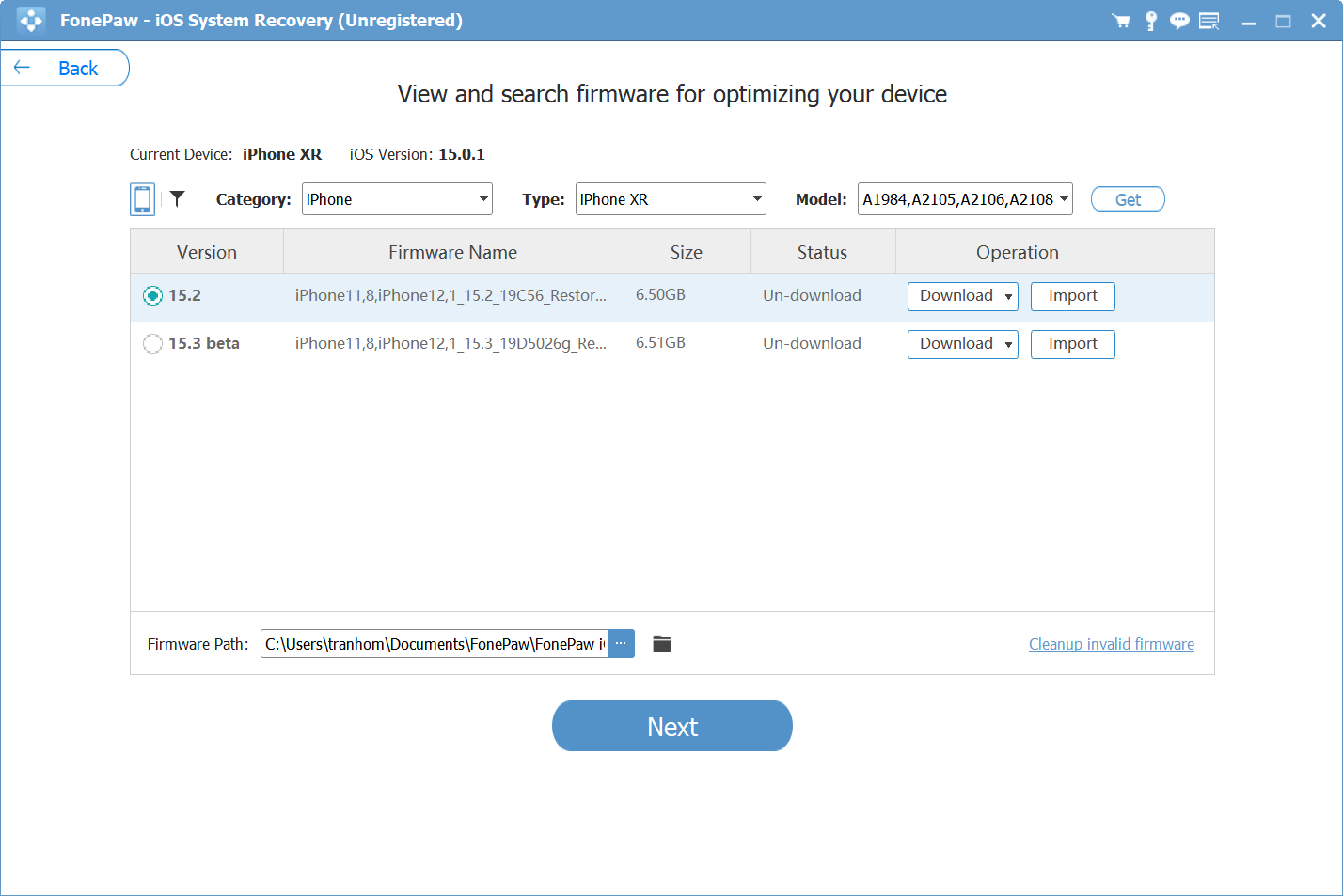The image size is (1343, 896).
Task: Click Un-download status for 15.3 beta
Action: coord(812,343)
